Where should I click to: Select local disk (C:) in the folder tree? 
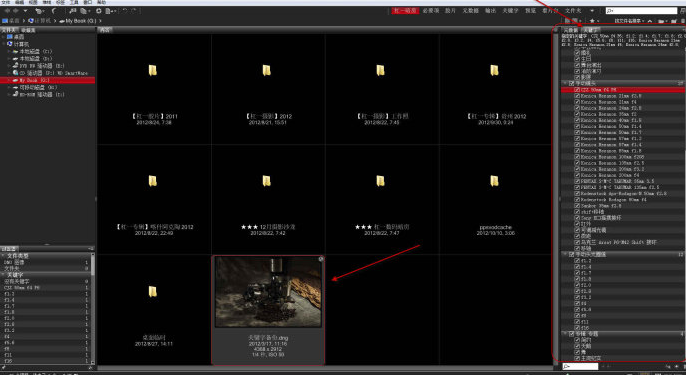(x=33, y=51)
